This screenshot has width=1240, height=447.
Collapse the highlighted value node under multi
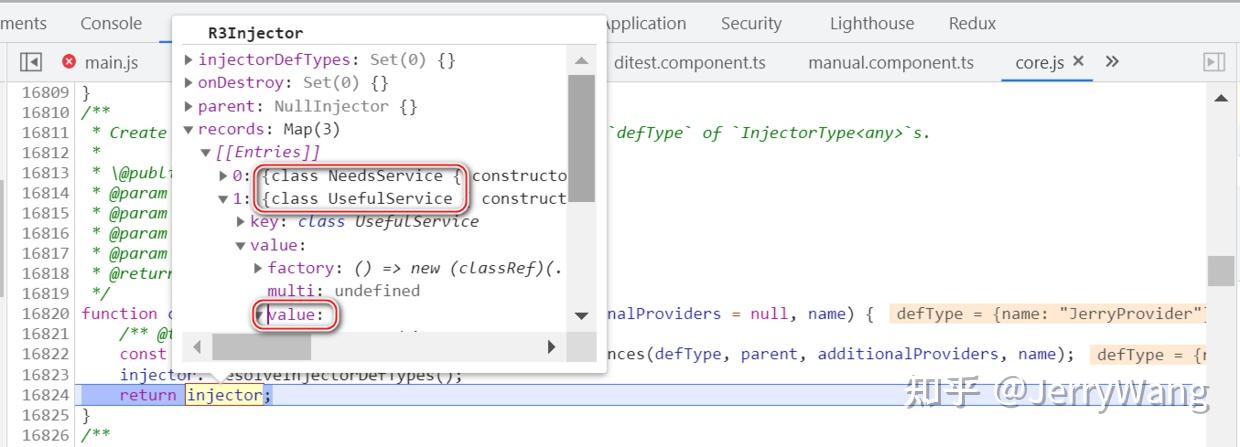point(260,315)
